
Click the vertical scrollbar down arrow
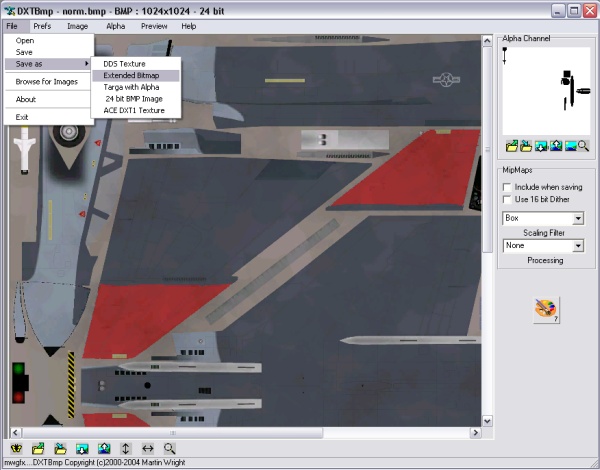pos(488,421)
